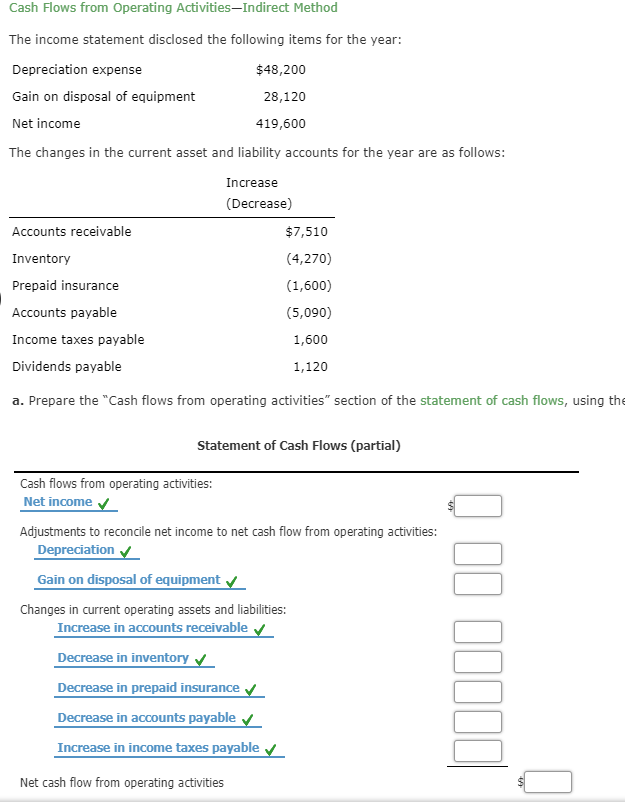Open the Net income answer selector

(60, 502)
